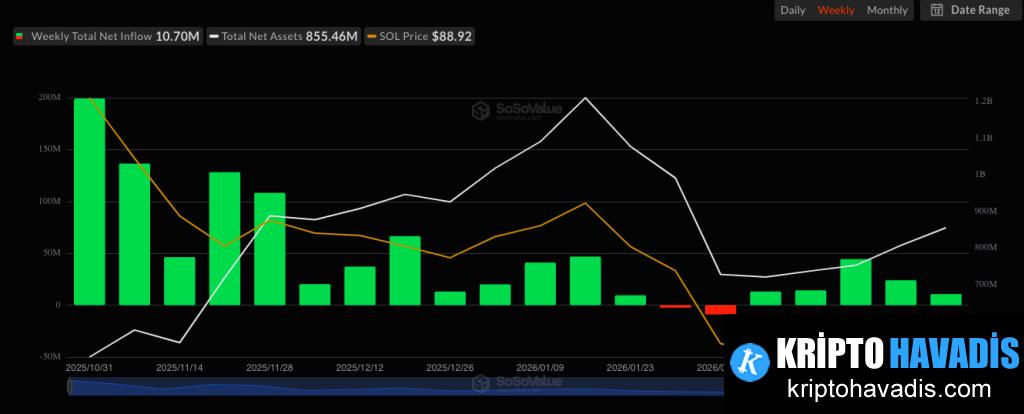Viewport: 1024px width, 414px height.
Task: Click the tallest green bar at 2025/10/31
Action: pyautogui.click(x=89, y=200)
